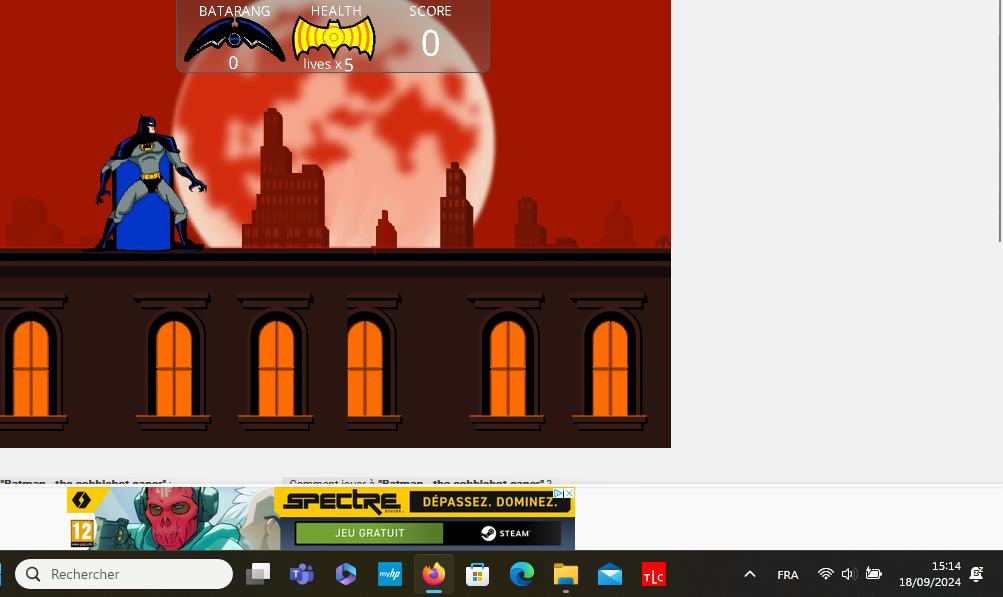Open File Explorer from the taskbar
This screenshot has width=1003, height=597.
click(566, 574)
